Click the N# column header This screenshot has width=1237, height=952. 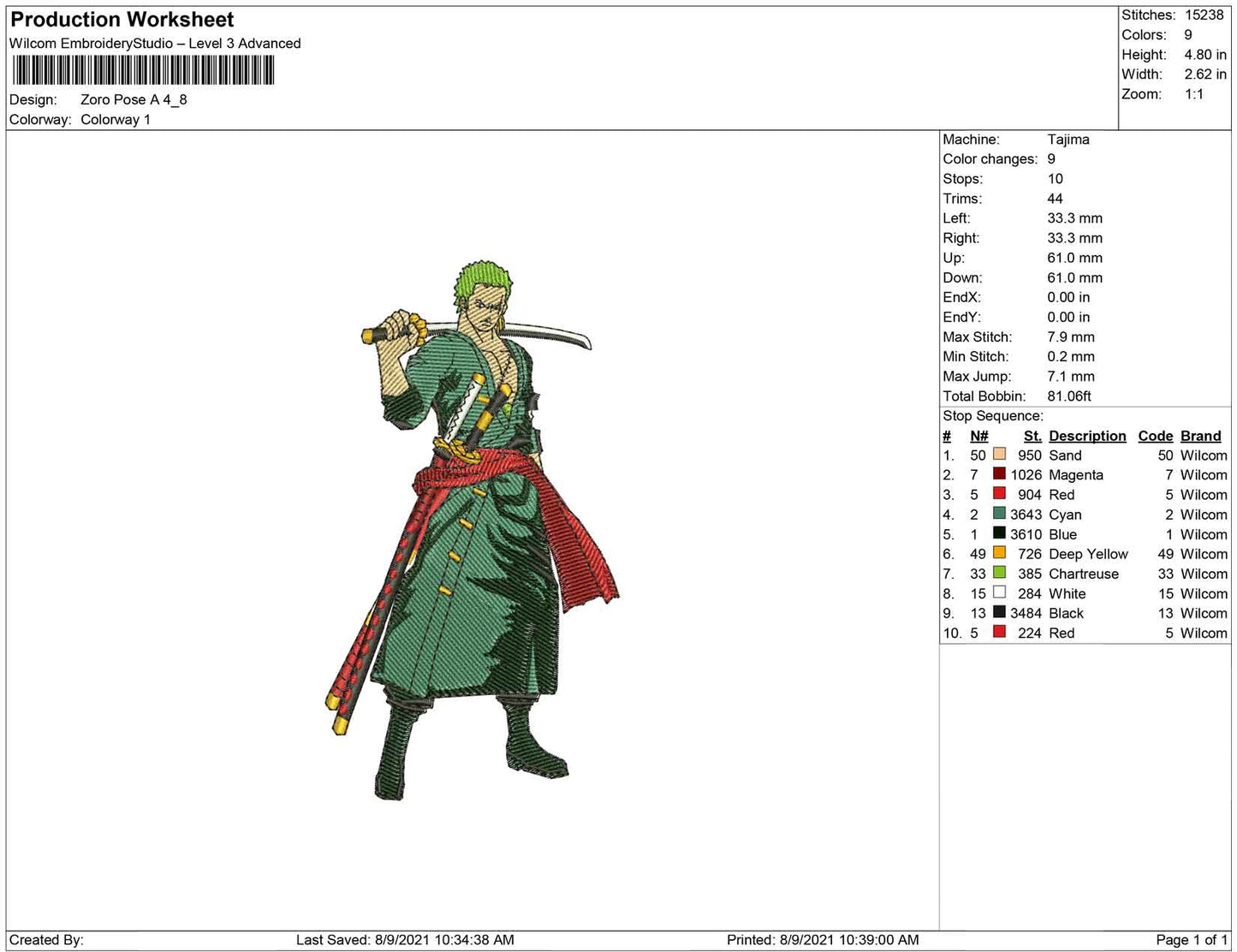coord(978,436)
